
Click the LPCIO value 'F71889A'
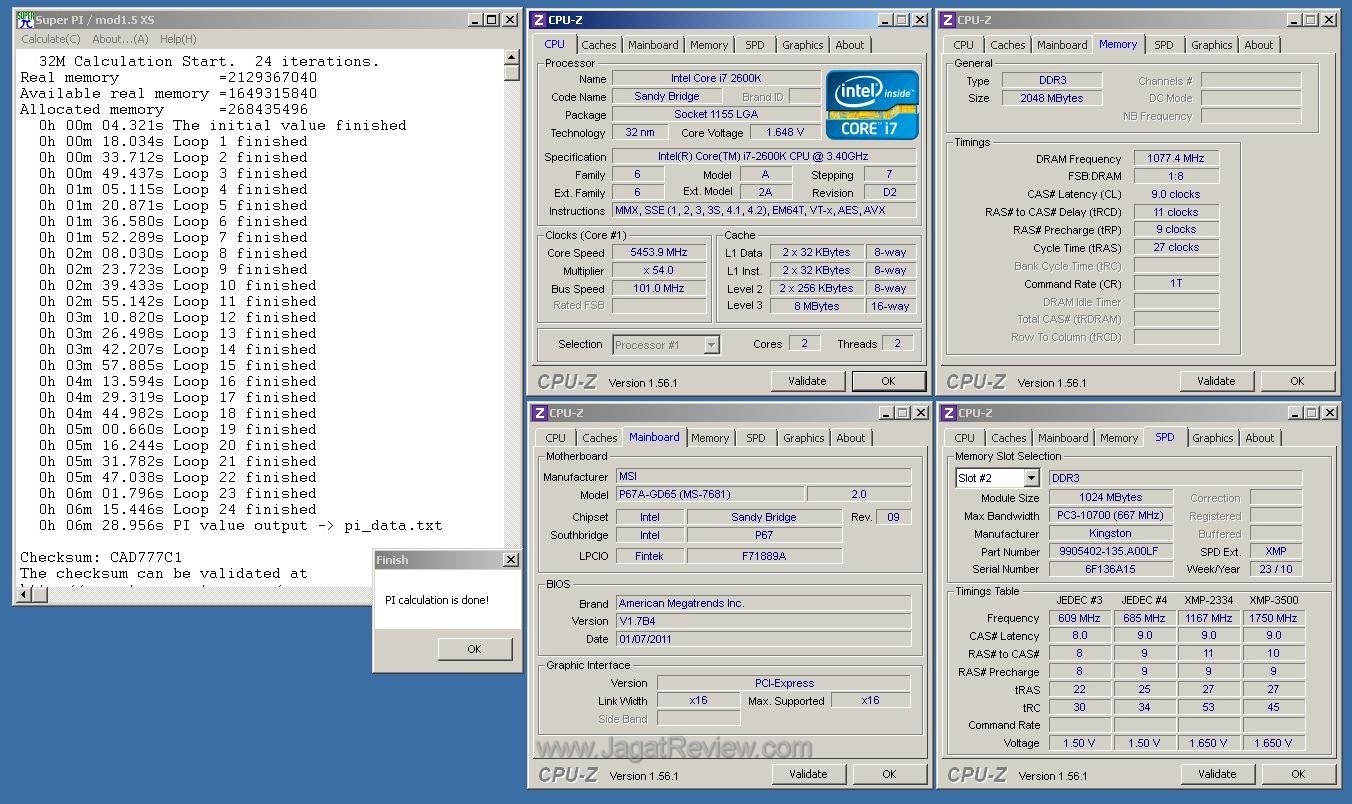(x=764, y=556)
